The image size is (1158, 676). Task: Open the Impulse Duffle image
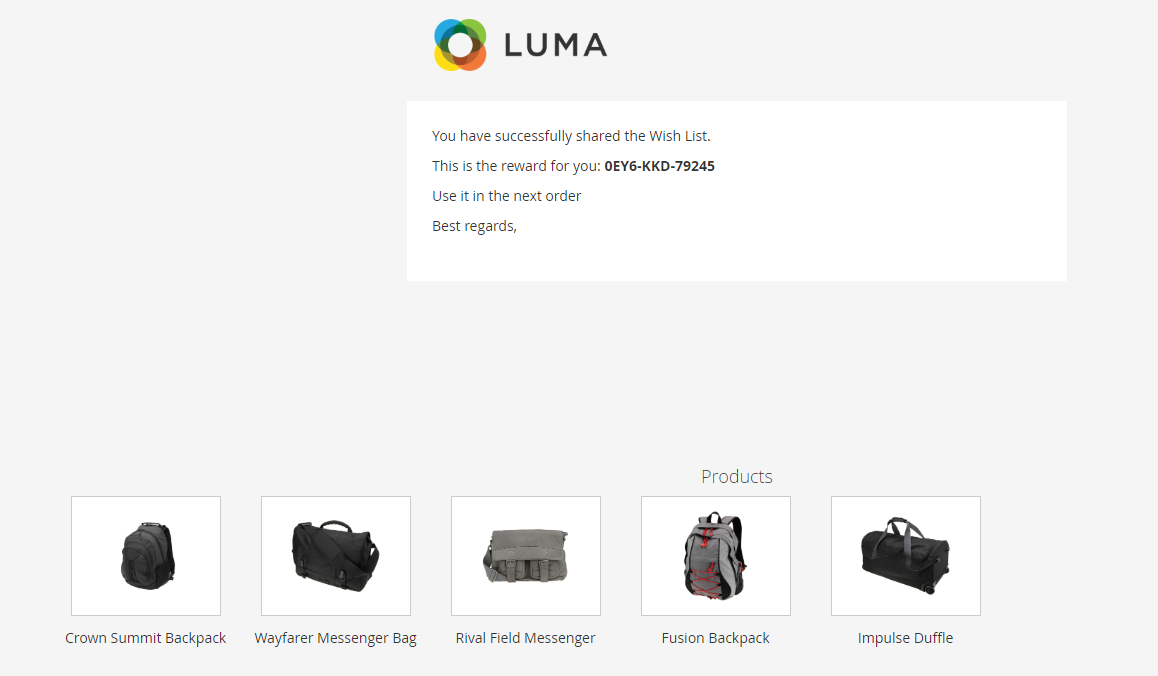click(x=905, y=556)
